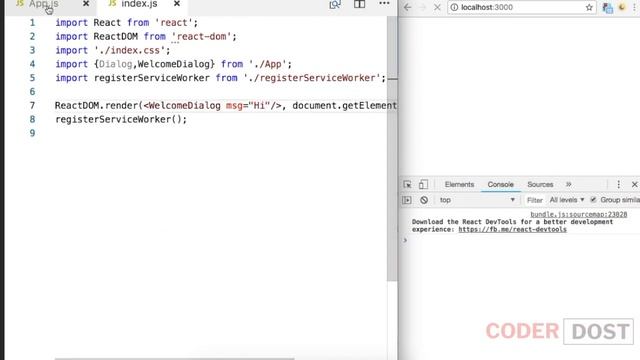Toggle the Group similar checkbox
This screenshot has height=360, width=640.
(593, 200)
